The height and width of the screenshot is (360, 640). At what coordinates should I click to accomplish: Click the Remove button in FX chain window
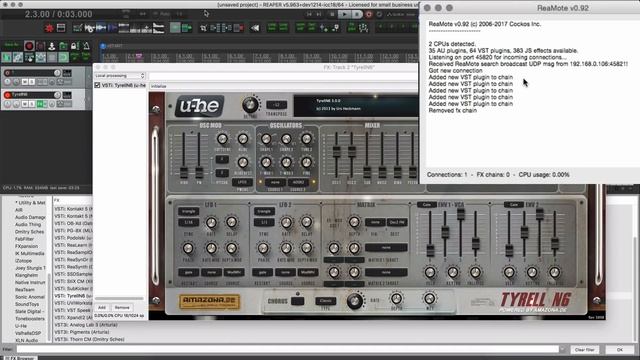(x=122, y=307)
